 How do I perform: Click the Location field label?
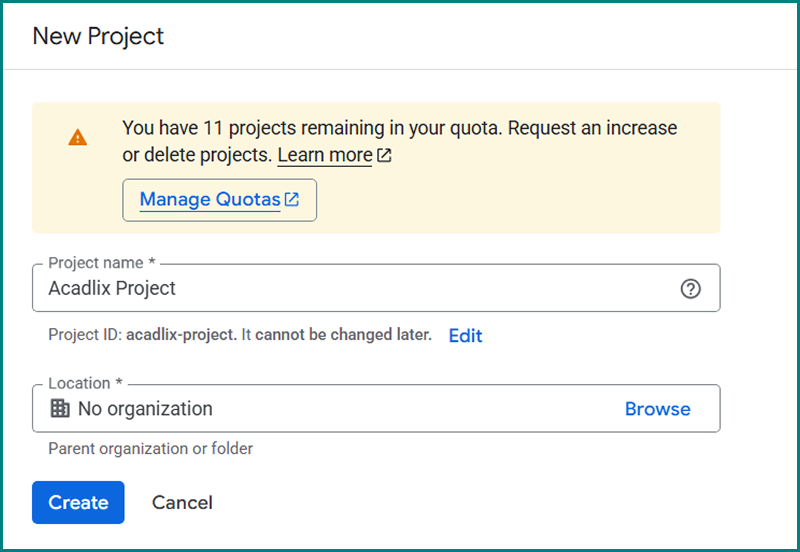coord(85,383)
